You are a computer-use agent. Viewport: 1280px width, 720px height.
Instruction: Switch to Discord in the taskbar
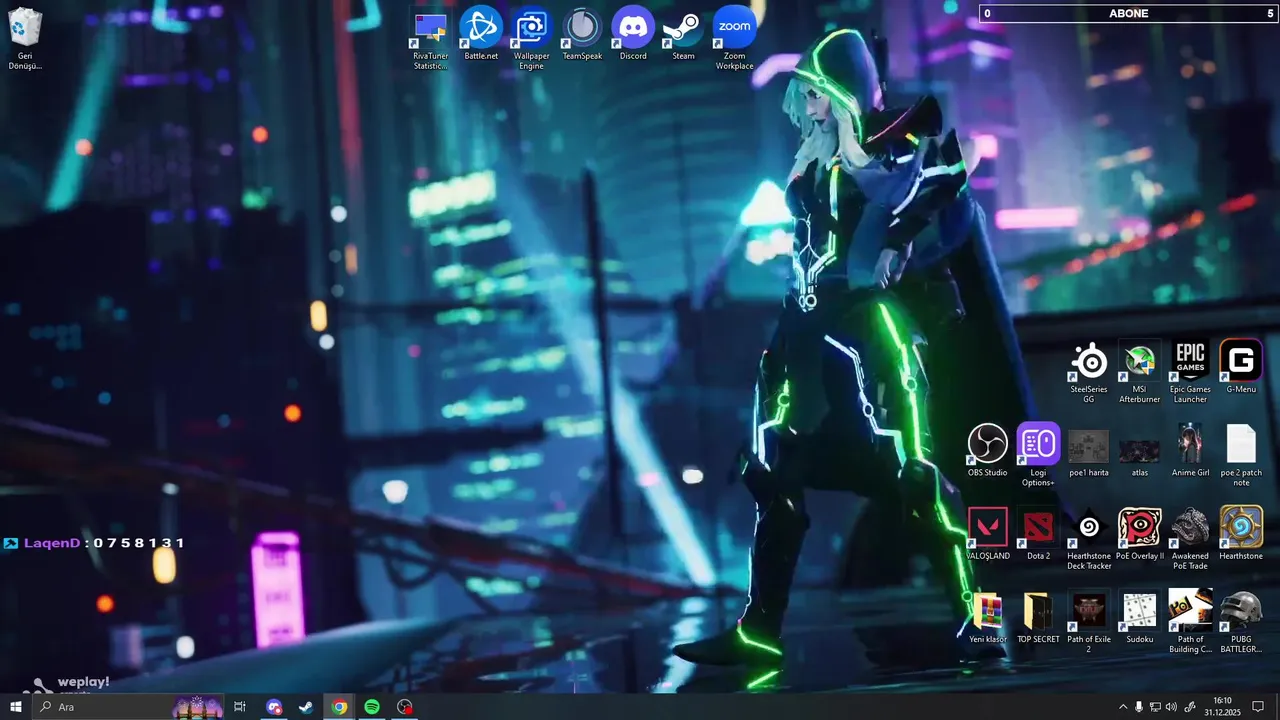click(x=274, y=707)
